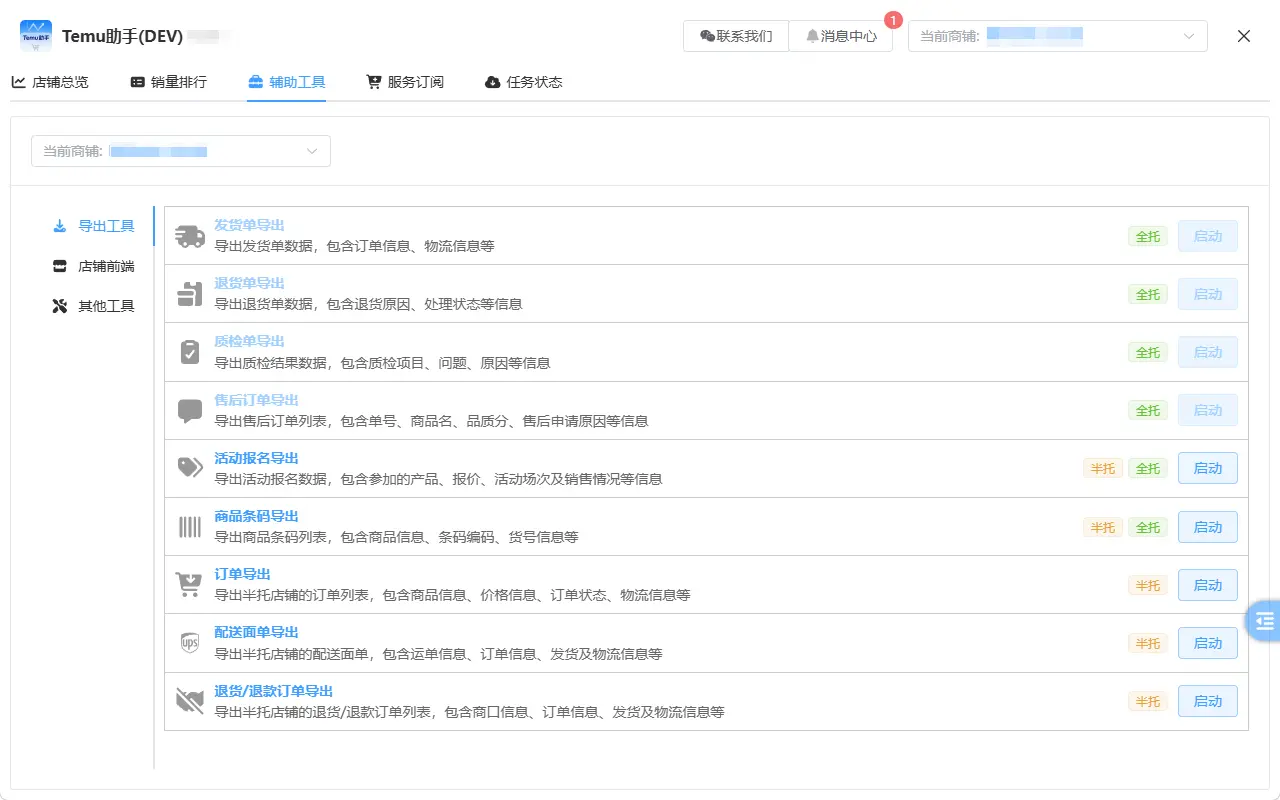The height and width of the screenshot is (800, 1280).
Task: Click the disabled 启动 for 质检单导出
Action: (1208, 352)
